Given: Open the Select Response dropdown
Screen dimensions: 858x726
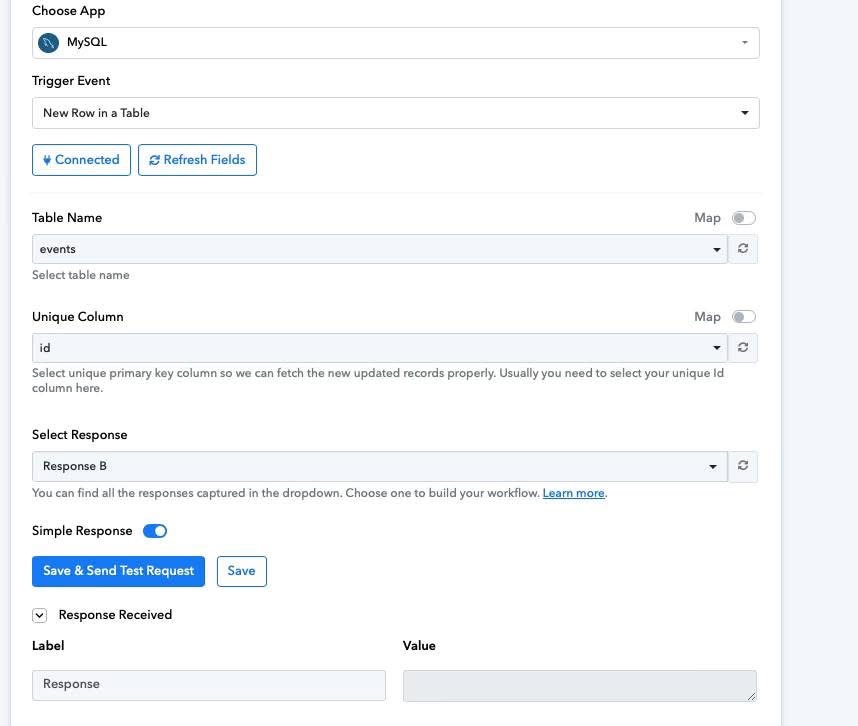Looking at the screenshot, I should [x=380, y=466].
